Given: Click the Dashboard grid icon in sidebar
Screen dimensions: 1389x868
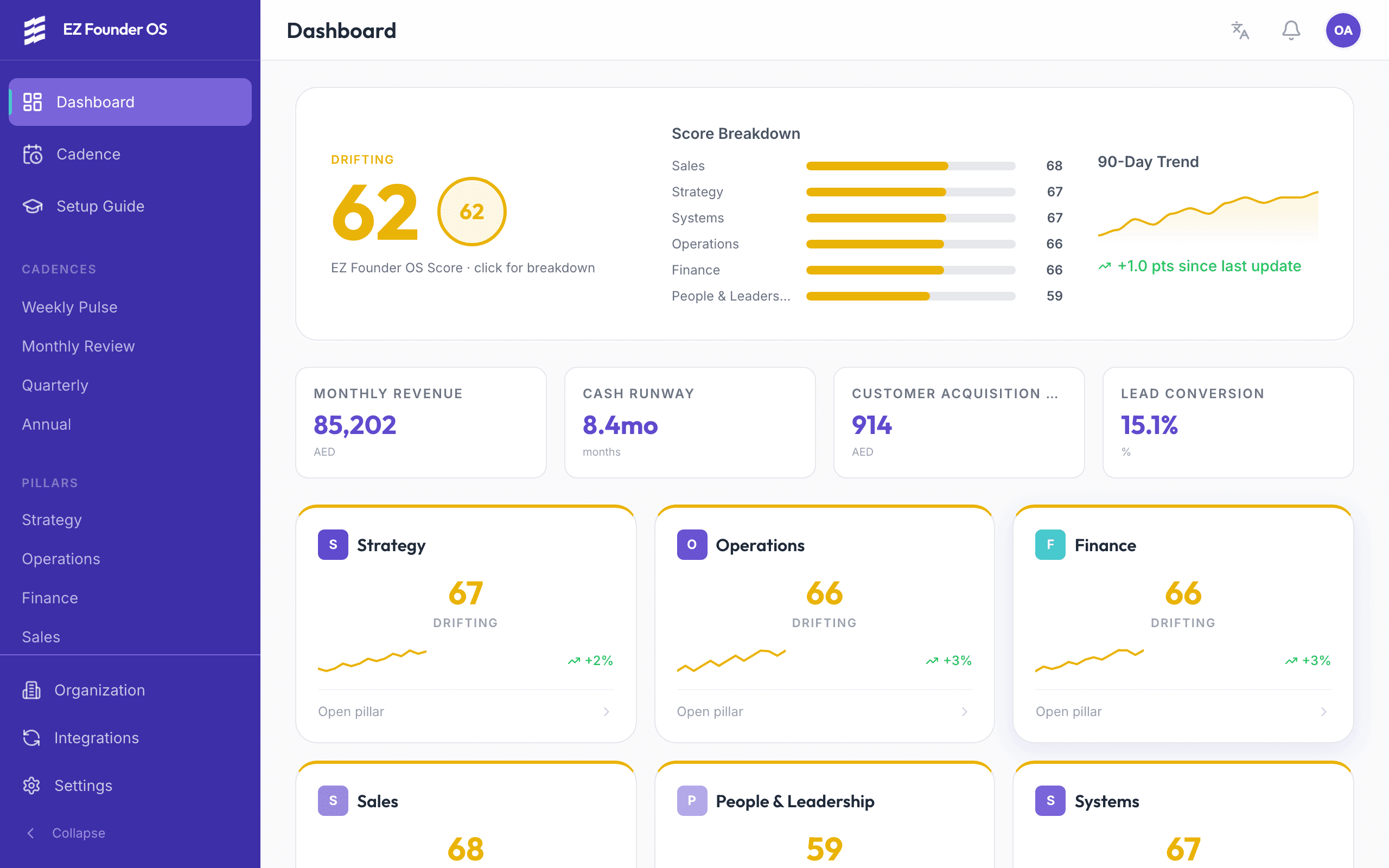Looking at the screenshot, I should (x=33, y=102).
